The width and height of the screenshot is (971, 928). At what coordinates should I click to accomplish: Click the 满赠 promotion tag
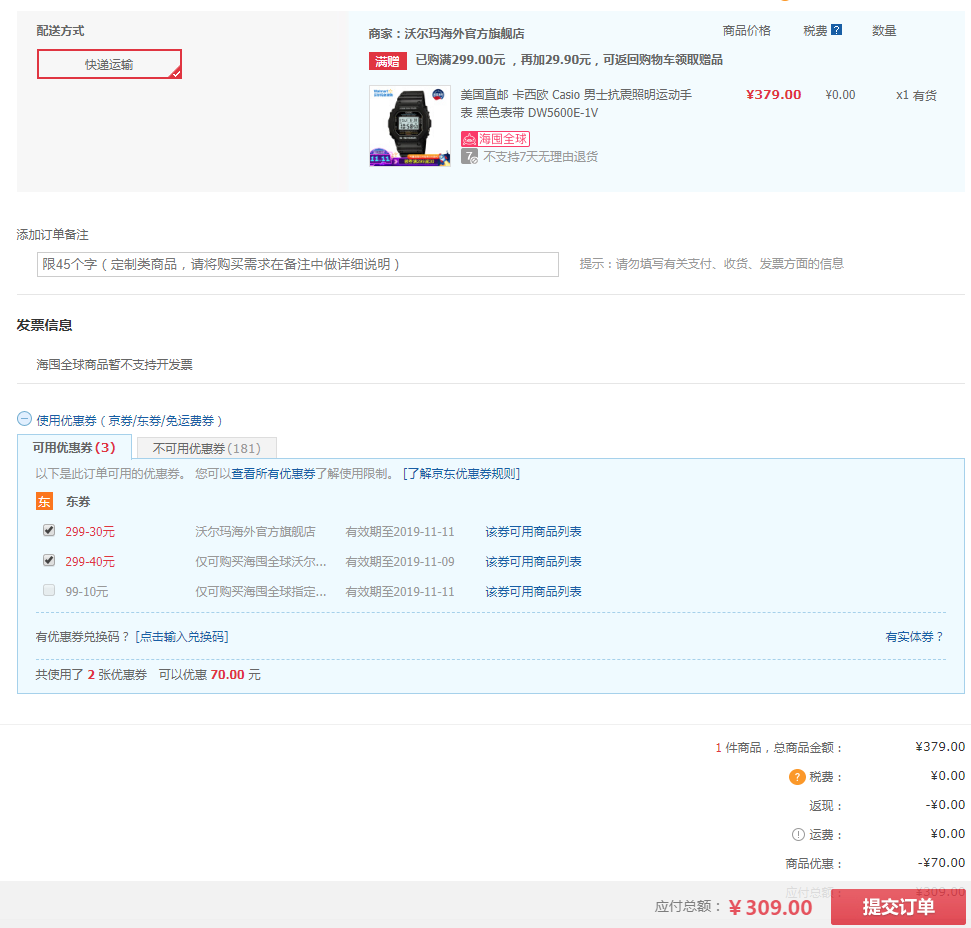pos(388,61)
